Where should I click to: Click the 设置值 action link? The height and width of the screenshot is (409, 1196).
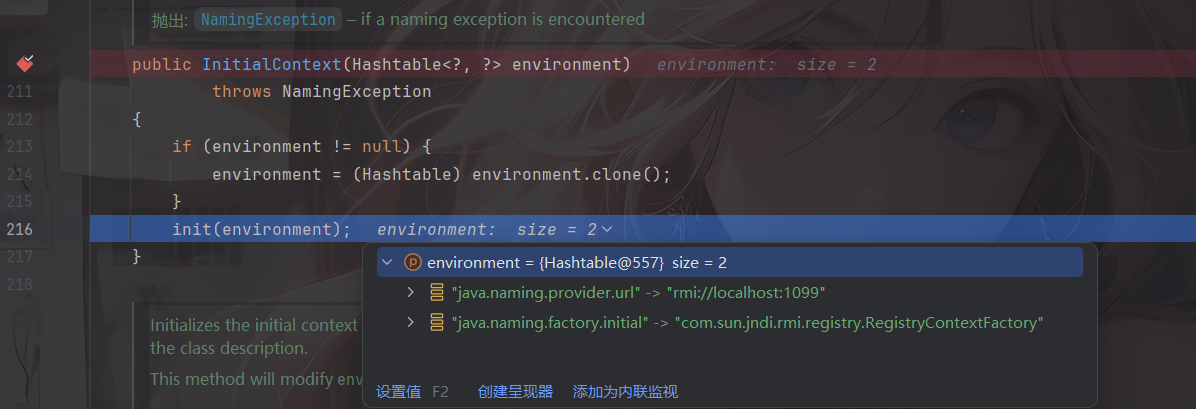tap(398, 392)
